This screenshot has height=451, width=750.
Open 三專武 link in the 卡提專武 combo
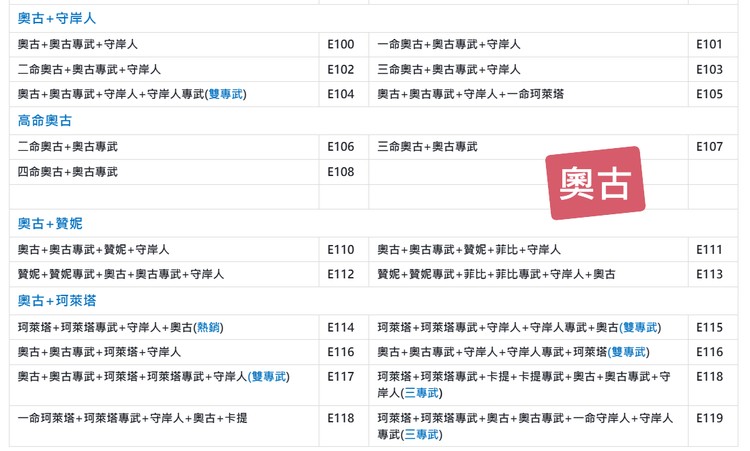[x=422, y=393]
